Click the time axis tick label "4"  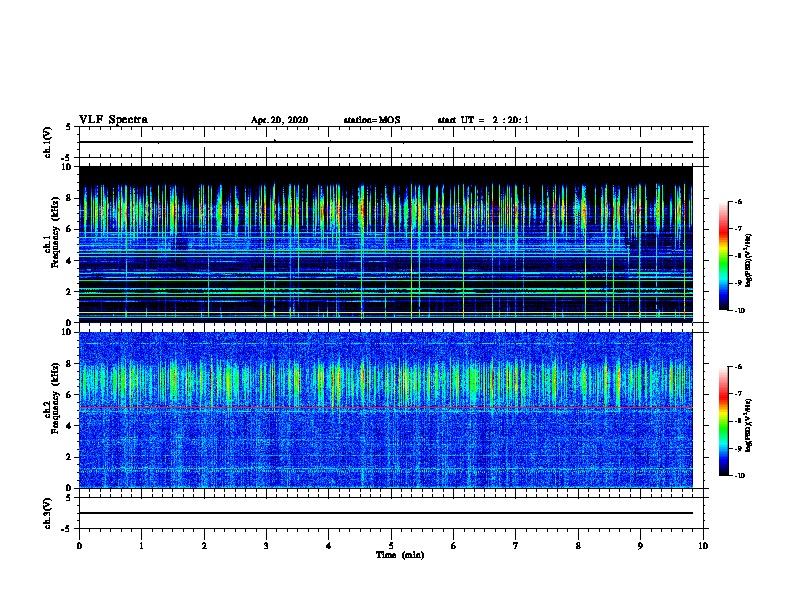(329, 546)
